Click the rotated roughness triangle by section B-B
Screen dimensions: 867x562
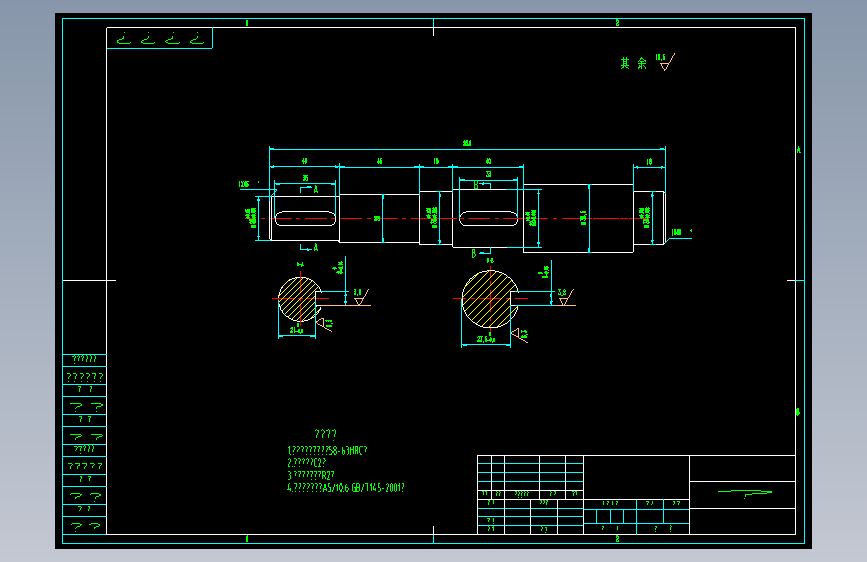coord(520,334)
